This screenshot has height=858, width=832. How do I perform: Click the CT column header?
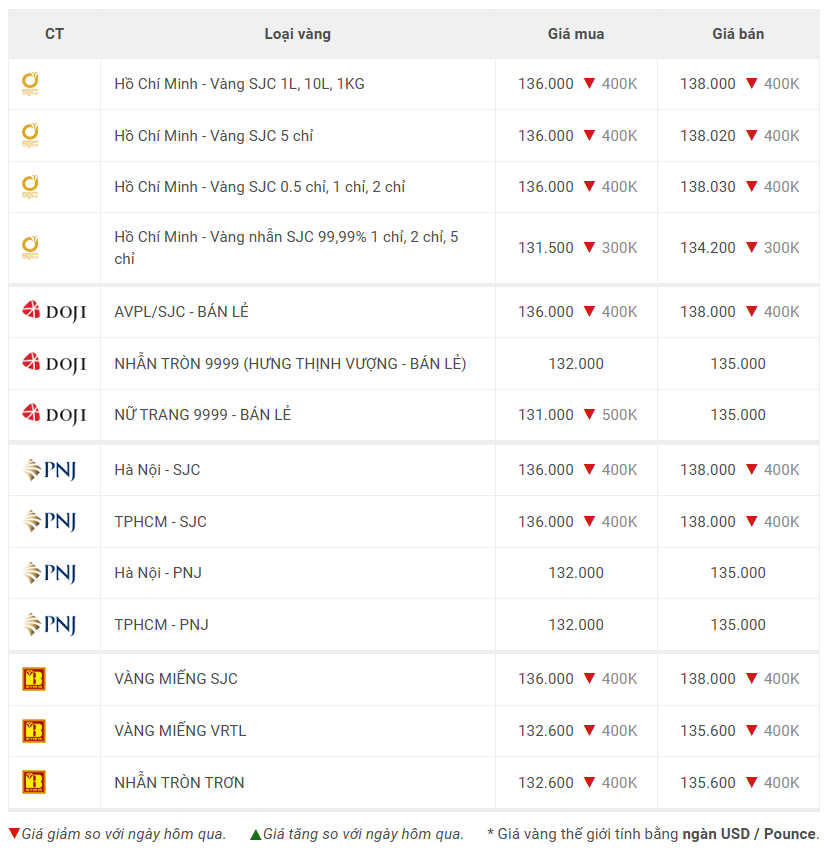[54, 34]
